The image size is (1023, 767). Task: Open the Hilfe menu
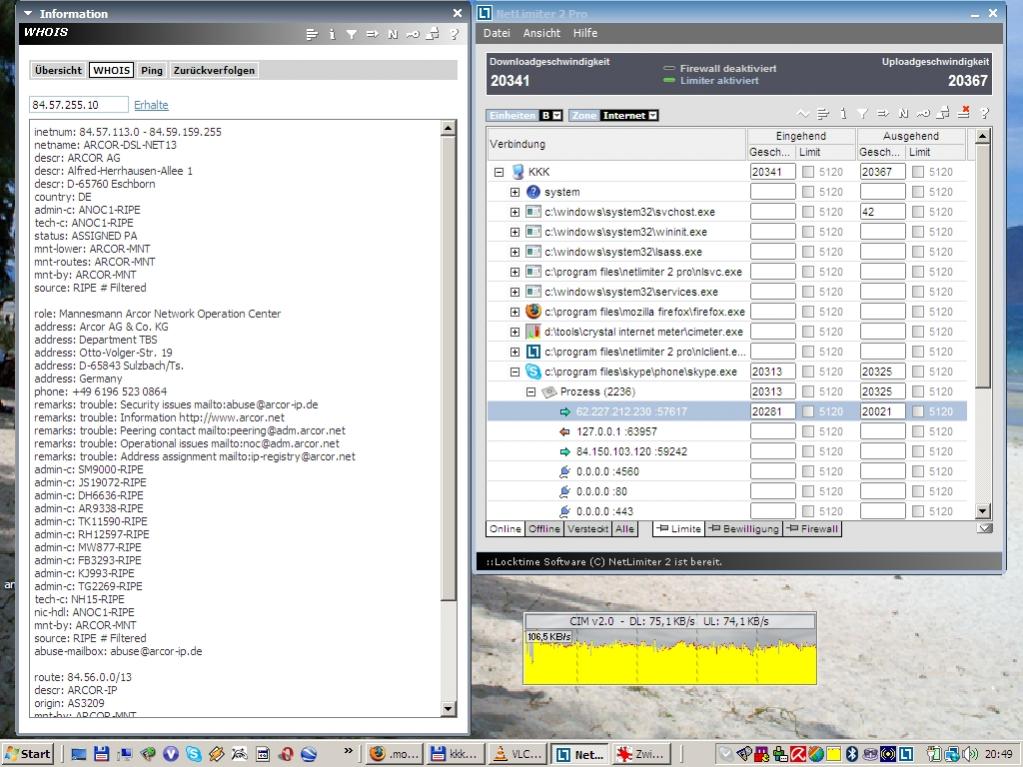585,33
